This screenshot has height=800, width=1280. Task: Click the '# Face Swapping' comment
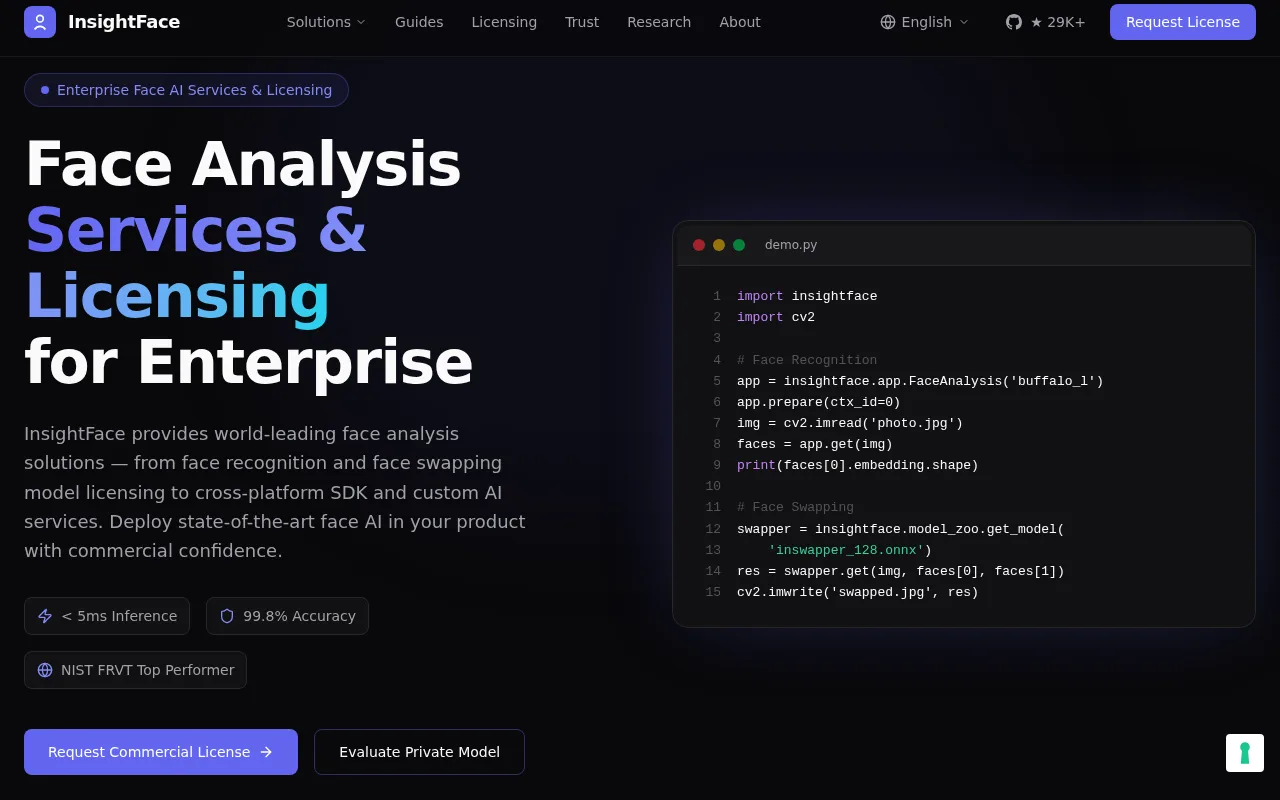pos(795,507)
